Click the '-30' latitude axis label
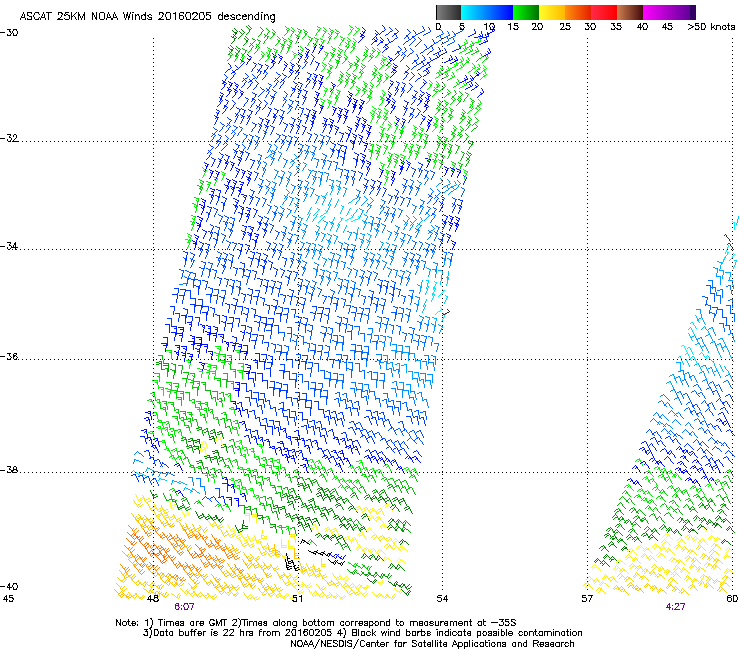740x650 pixels. pyautogui.click(x=9, y=33)
